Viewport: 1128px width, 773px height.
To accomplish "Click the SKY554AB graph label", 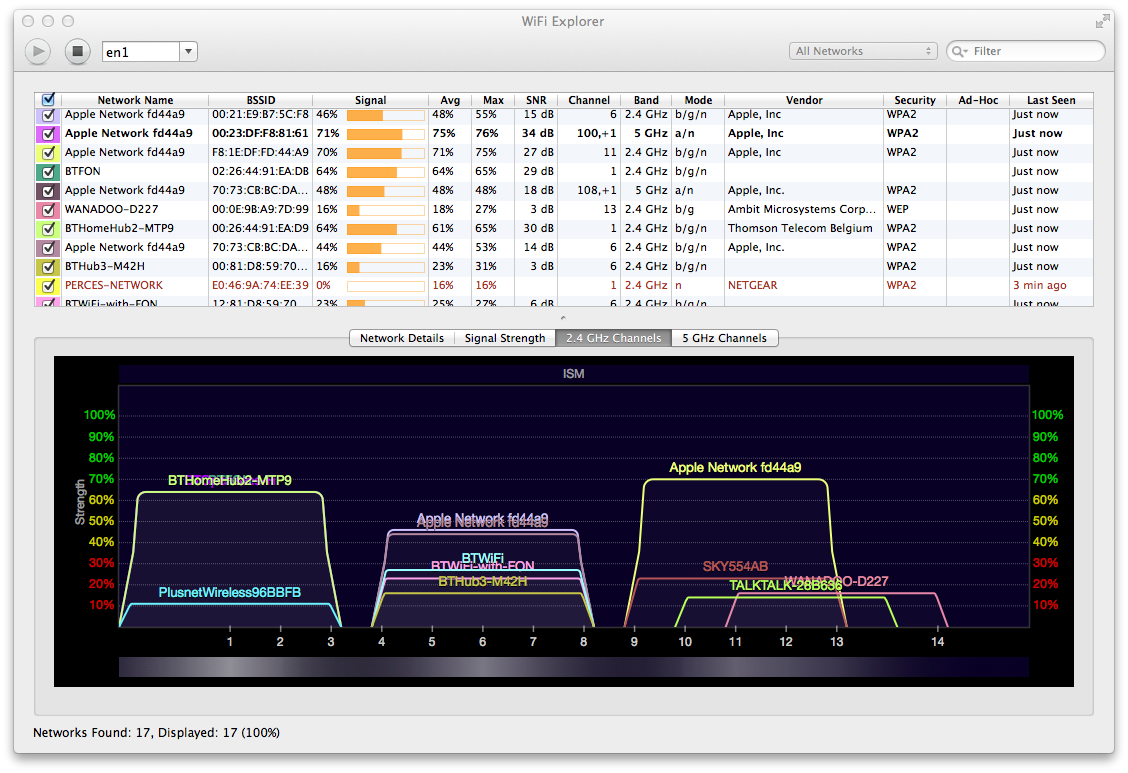I will [735, 567].
